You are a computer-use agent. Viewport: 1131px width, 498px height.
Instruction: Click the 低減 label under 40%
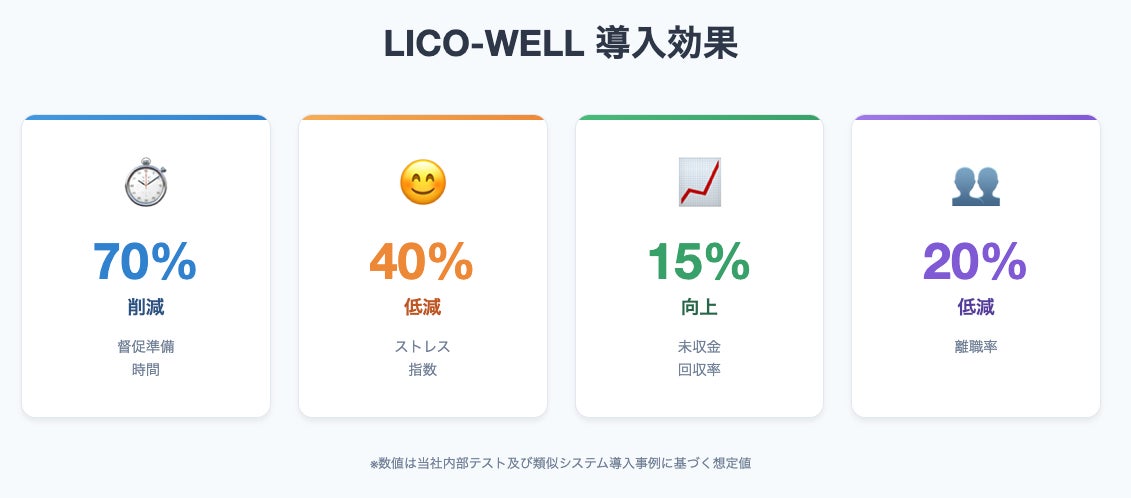click(x=422, y=307)
